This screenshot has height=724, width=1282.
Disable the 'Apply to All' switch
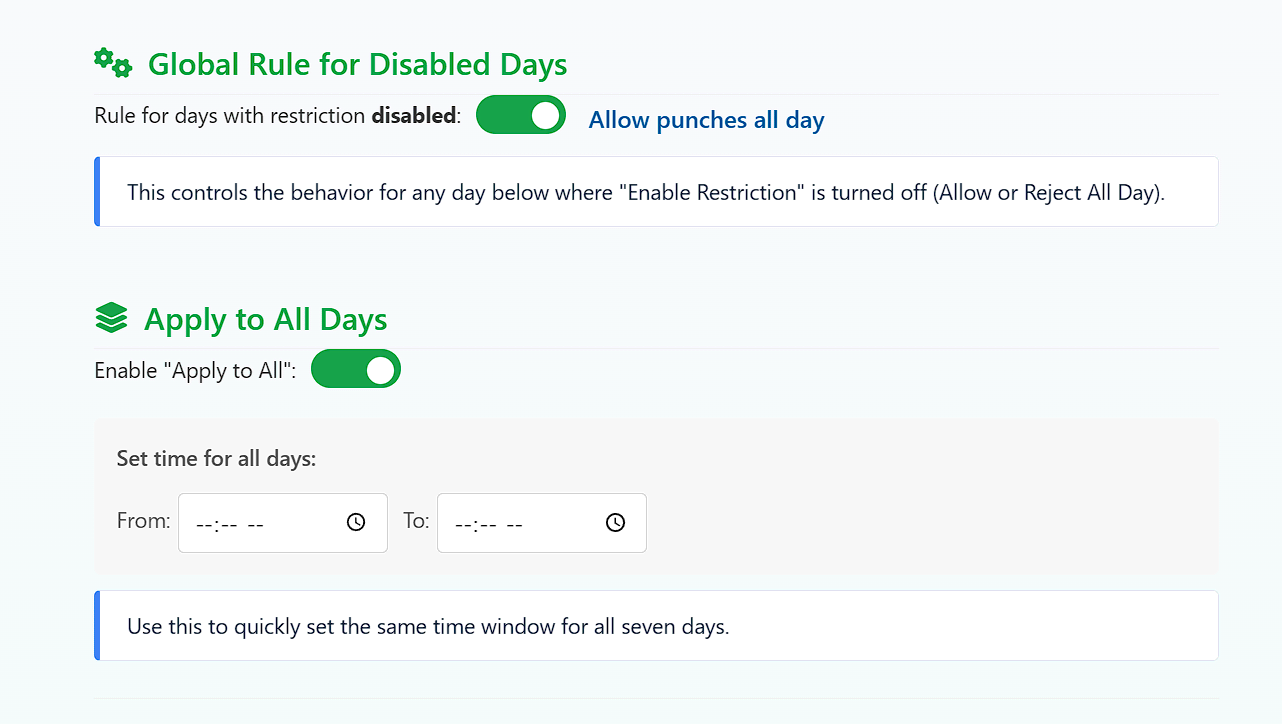tap(356, 369)
